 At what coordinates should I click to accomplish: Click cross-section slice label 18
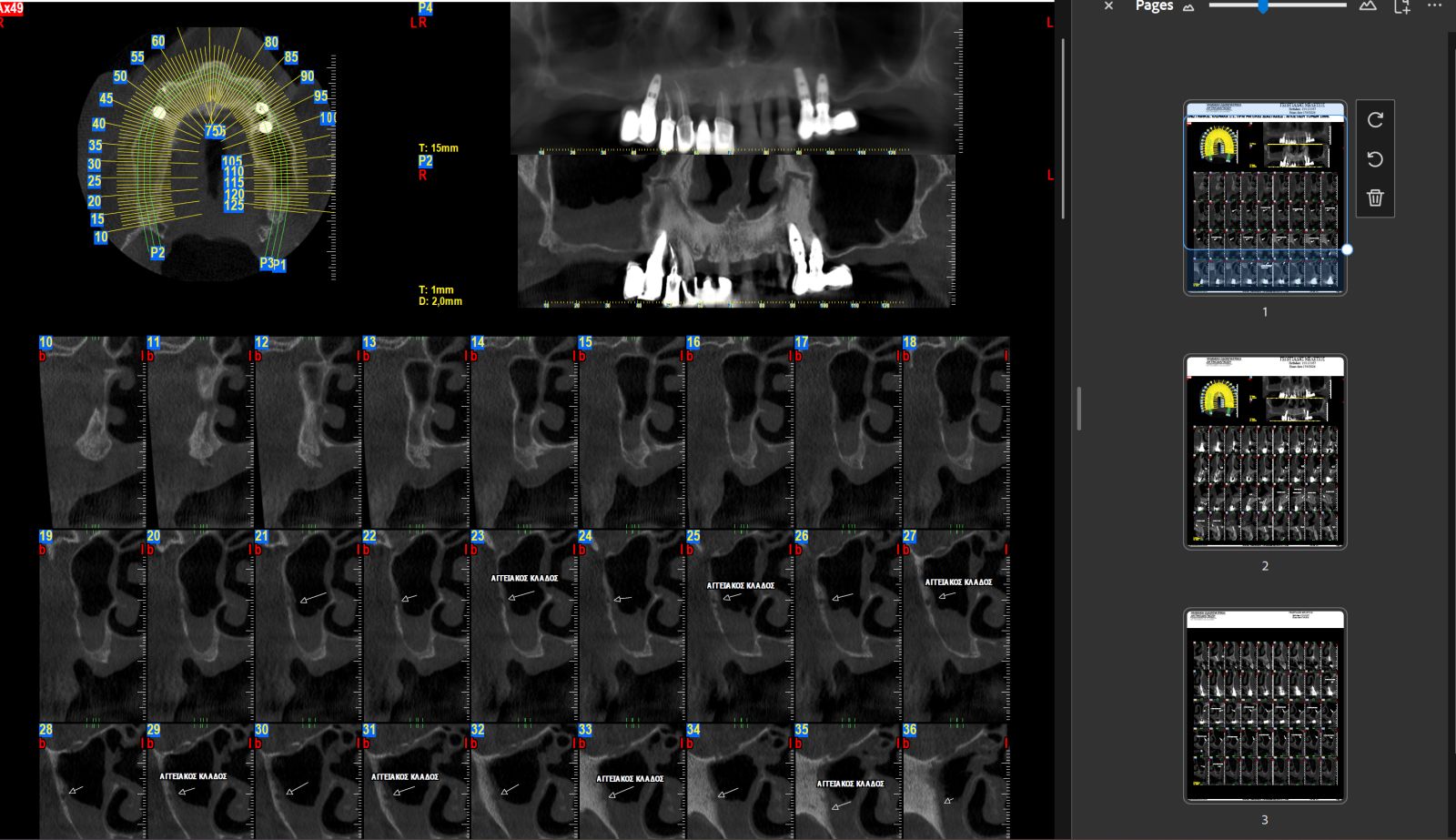pyautogui.click(x=910, y=342)
